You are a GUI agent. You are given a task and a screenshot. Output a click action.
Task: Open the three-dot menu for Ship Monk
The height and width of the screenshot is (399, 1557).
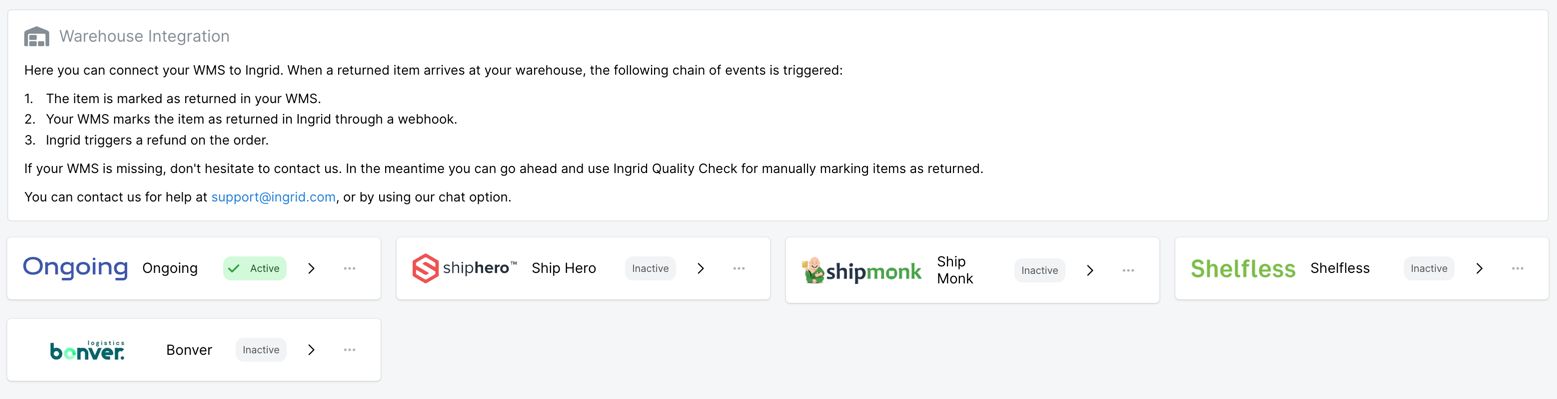click(1128, 270)
